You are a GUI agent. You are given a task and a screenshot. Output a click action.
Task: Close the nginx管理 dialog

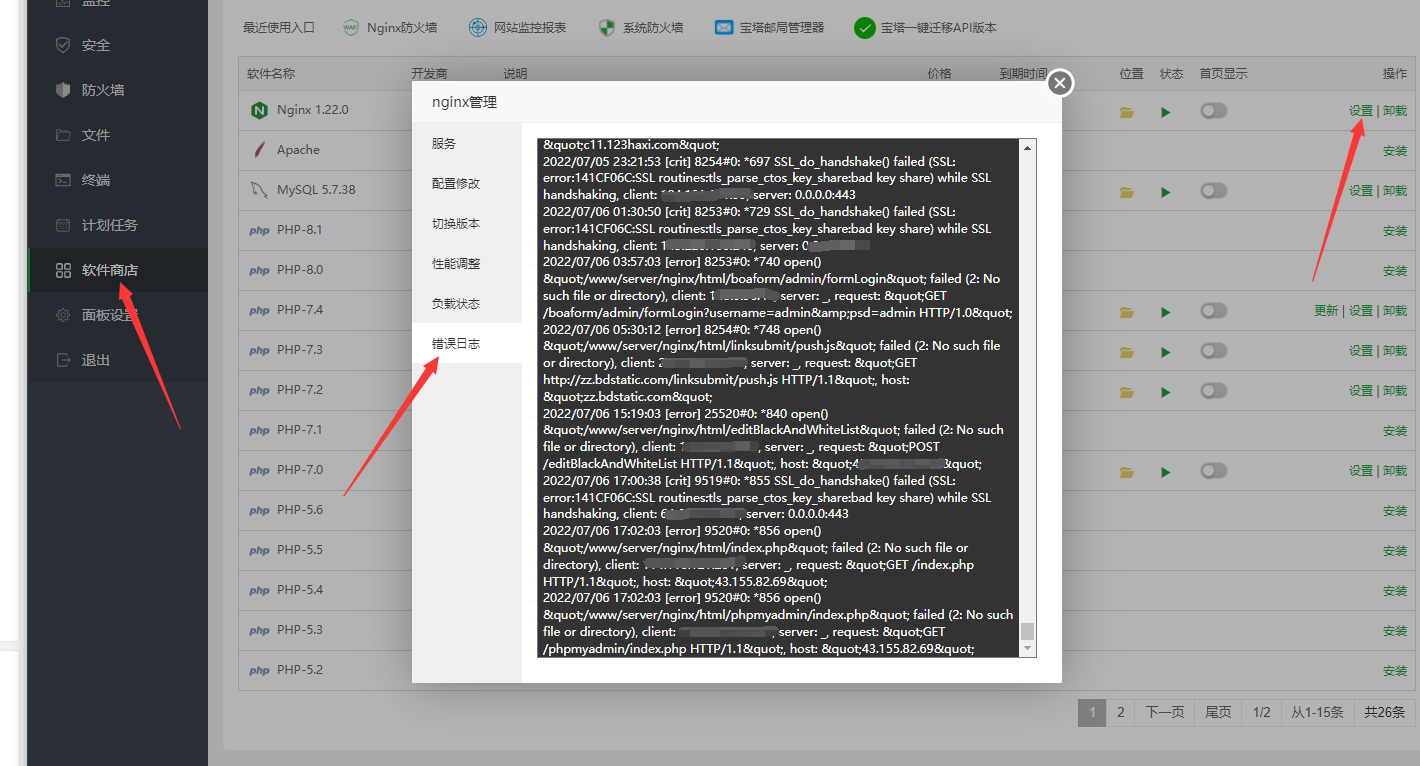click(x=1060, y=83)
